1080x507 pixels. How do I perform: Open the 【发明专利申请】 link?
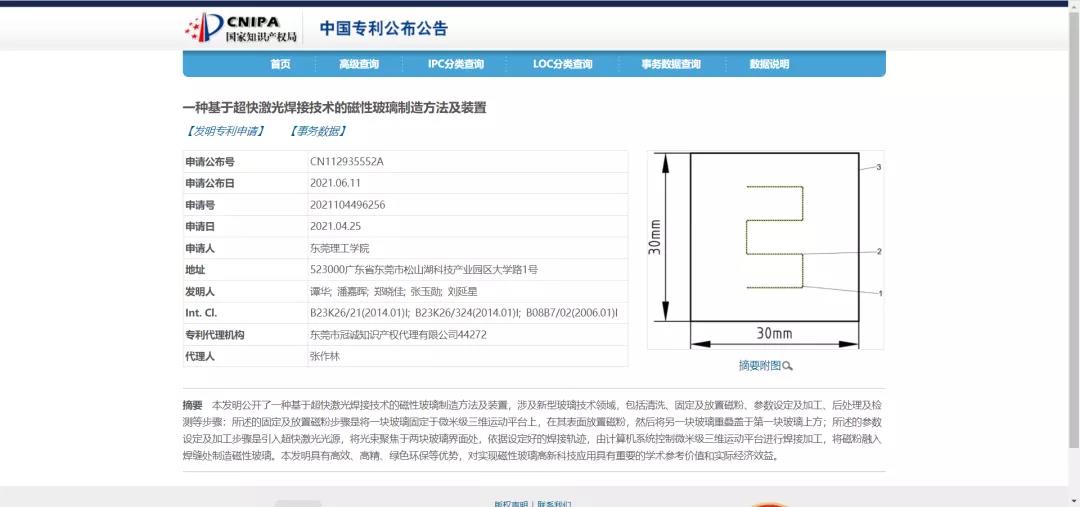pyautogui.click(x=225, y=131)
